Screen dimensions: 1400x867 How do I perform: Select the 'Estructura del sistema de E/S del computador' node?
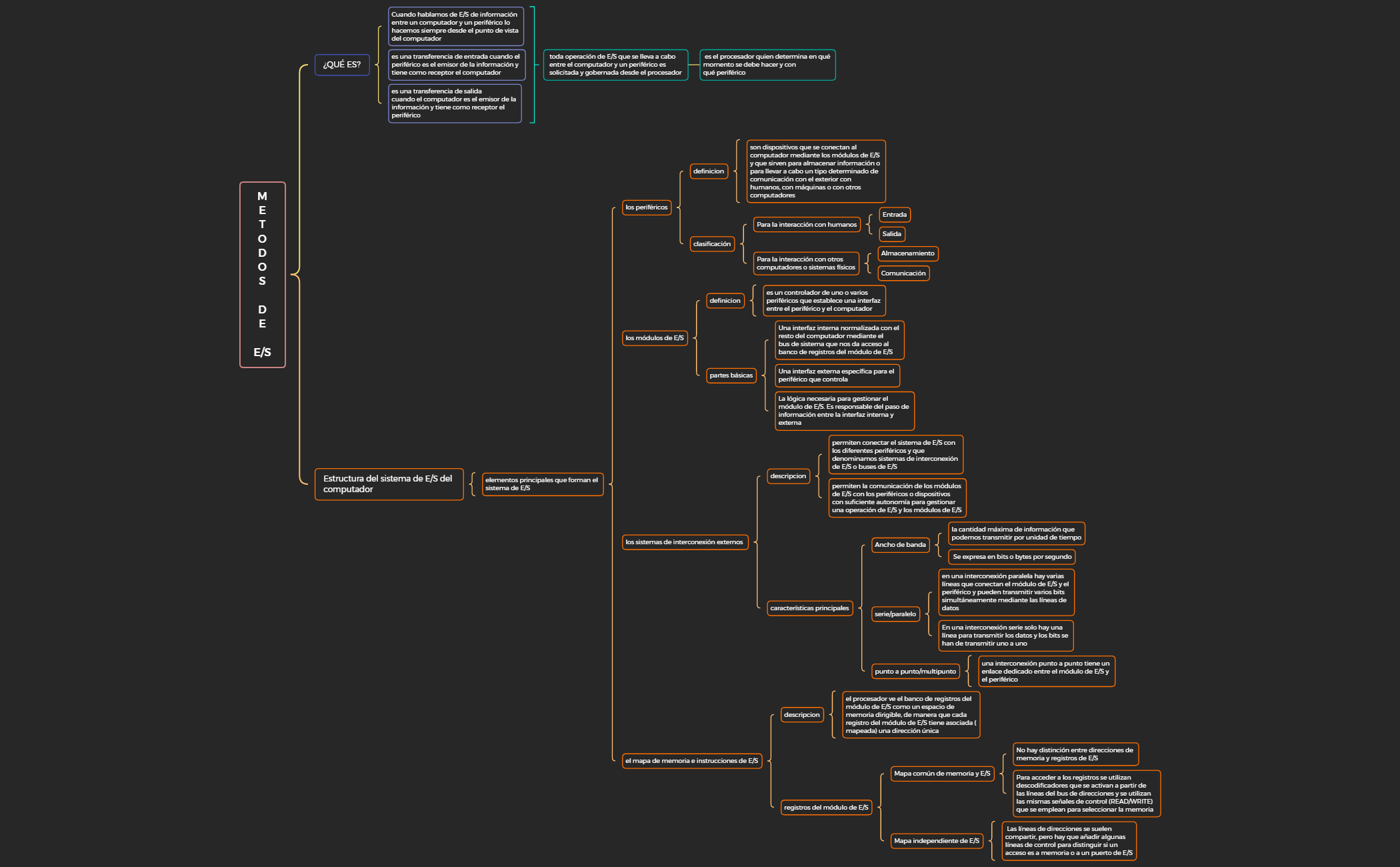[389, 484]
